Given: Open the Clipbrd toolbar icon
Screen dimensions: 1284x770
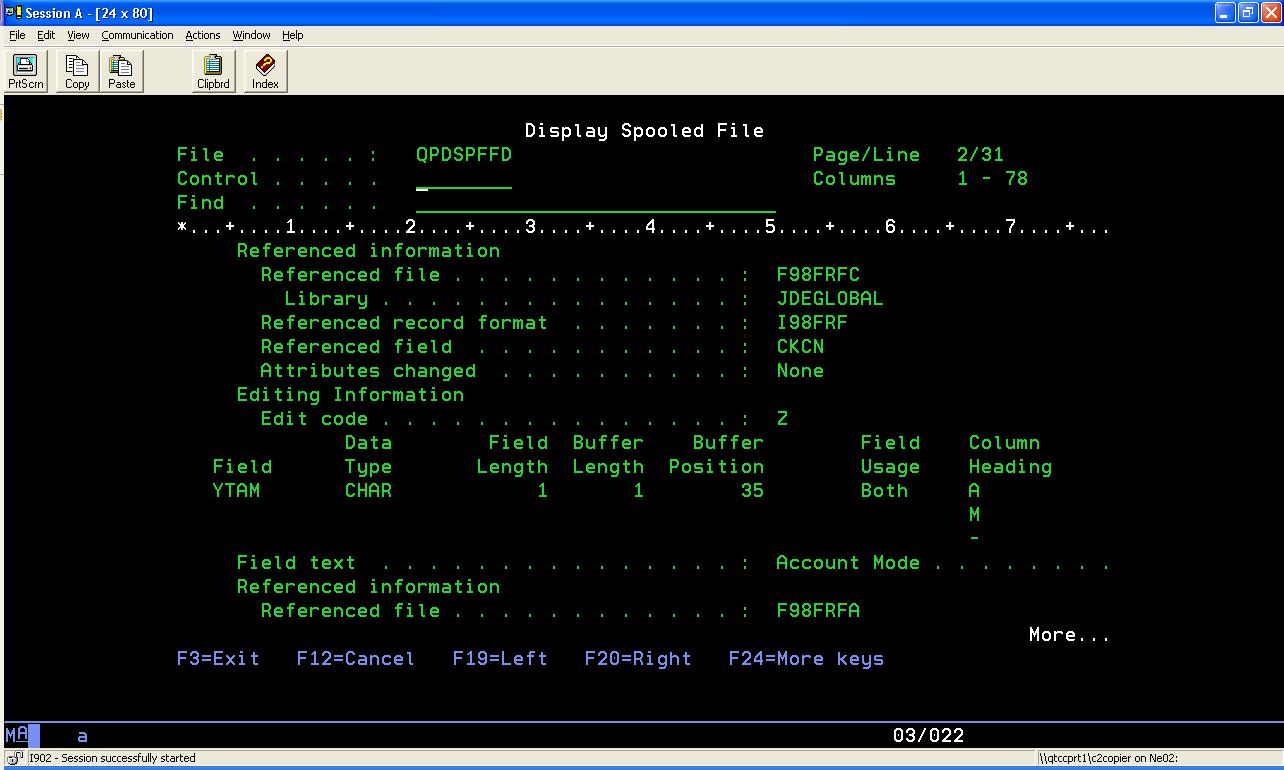Looking at the screenshot, I should pyautogui.click(x=213, y=71).
